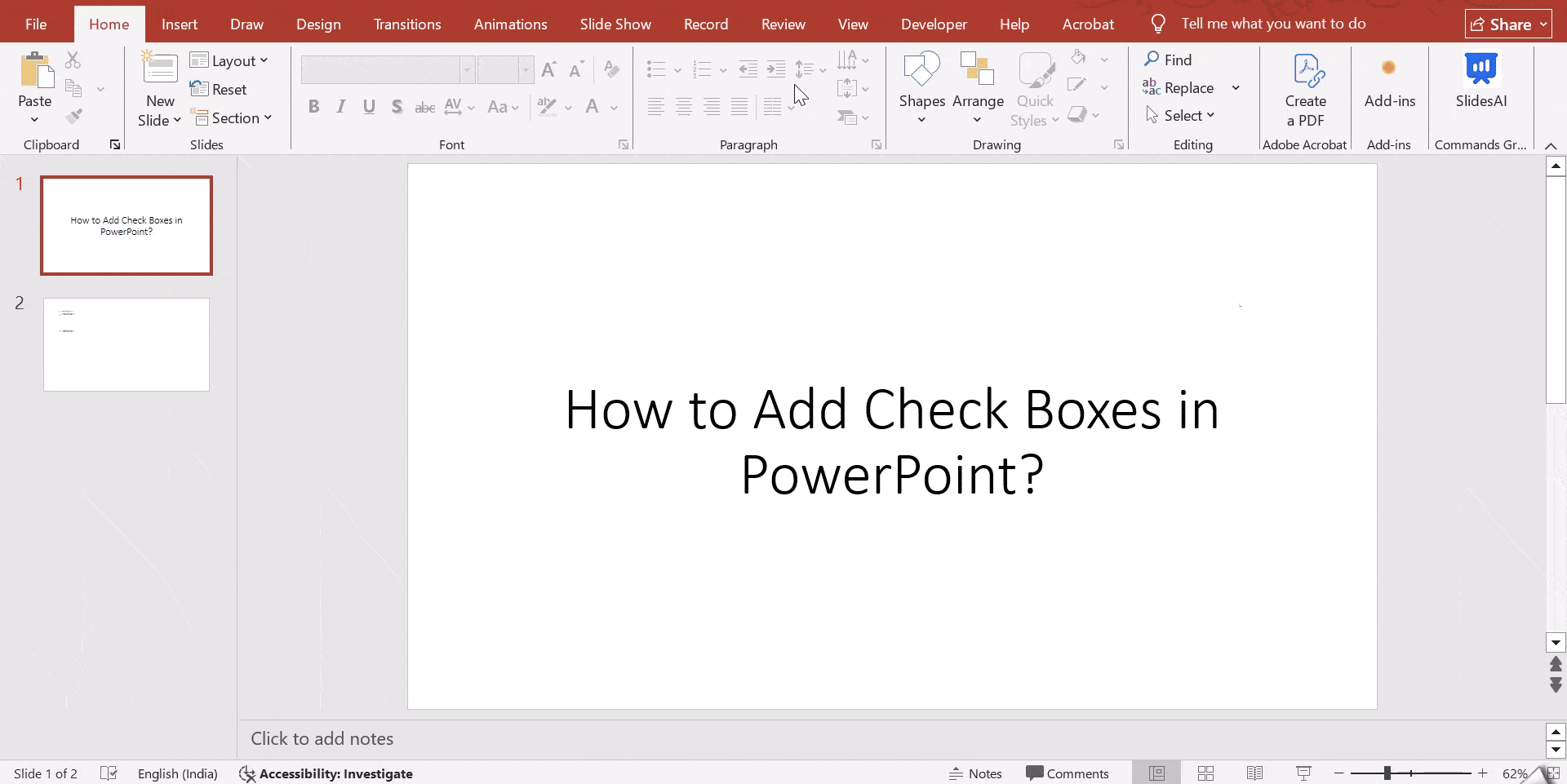
Task: Open the Font Color dropdown
Action: click(x=614, y=107)
